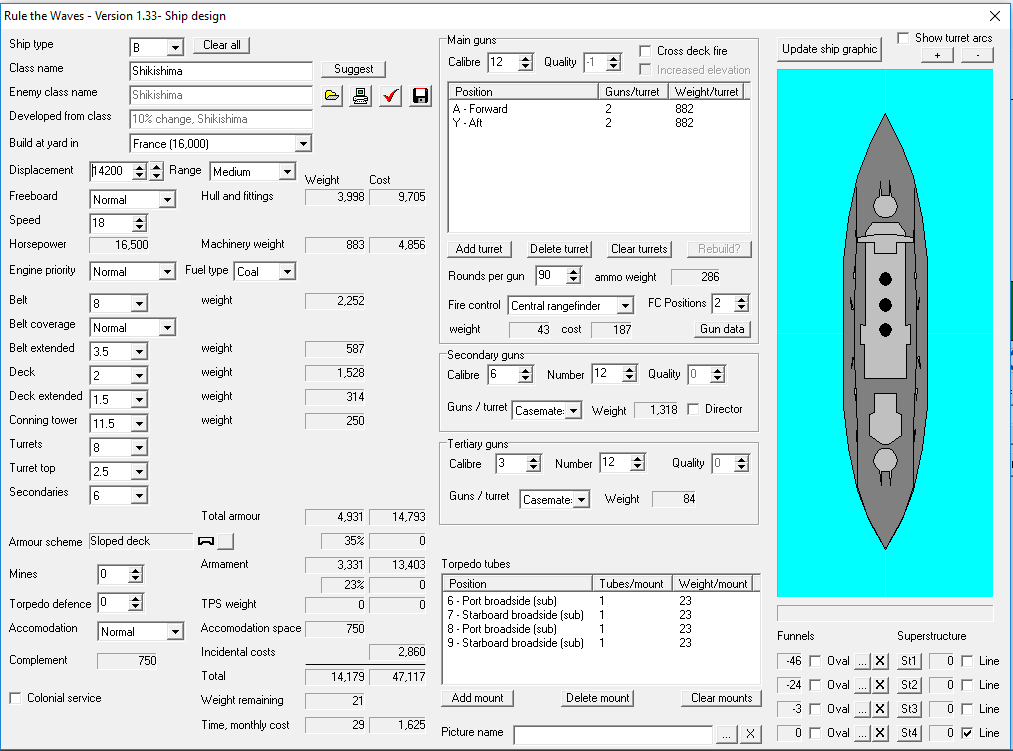Open the Accomodation dropdown
Image resolution: width=1013 pixels, height=751 pixels.
(x=175, y=631)
